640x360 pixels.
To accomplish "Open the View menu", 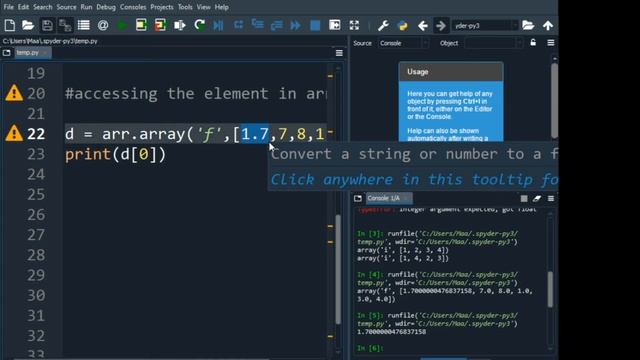I will point(203,7).
